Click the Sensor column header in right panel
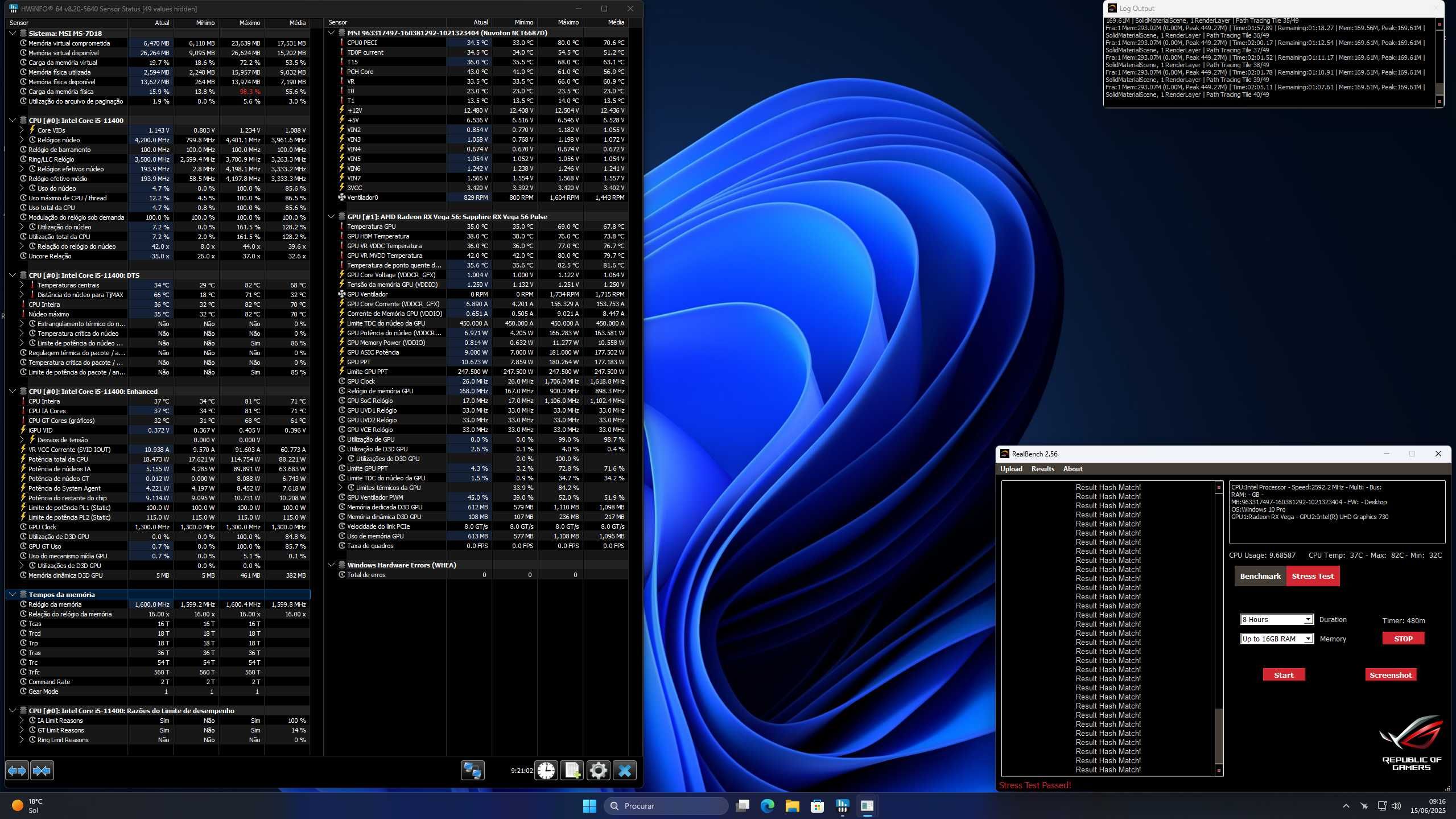1456x819 pixels. (385, 22)
